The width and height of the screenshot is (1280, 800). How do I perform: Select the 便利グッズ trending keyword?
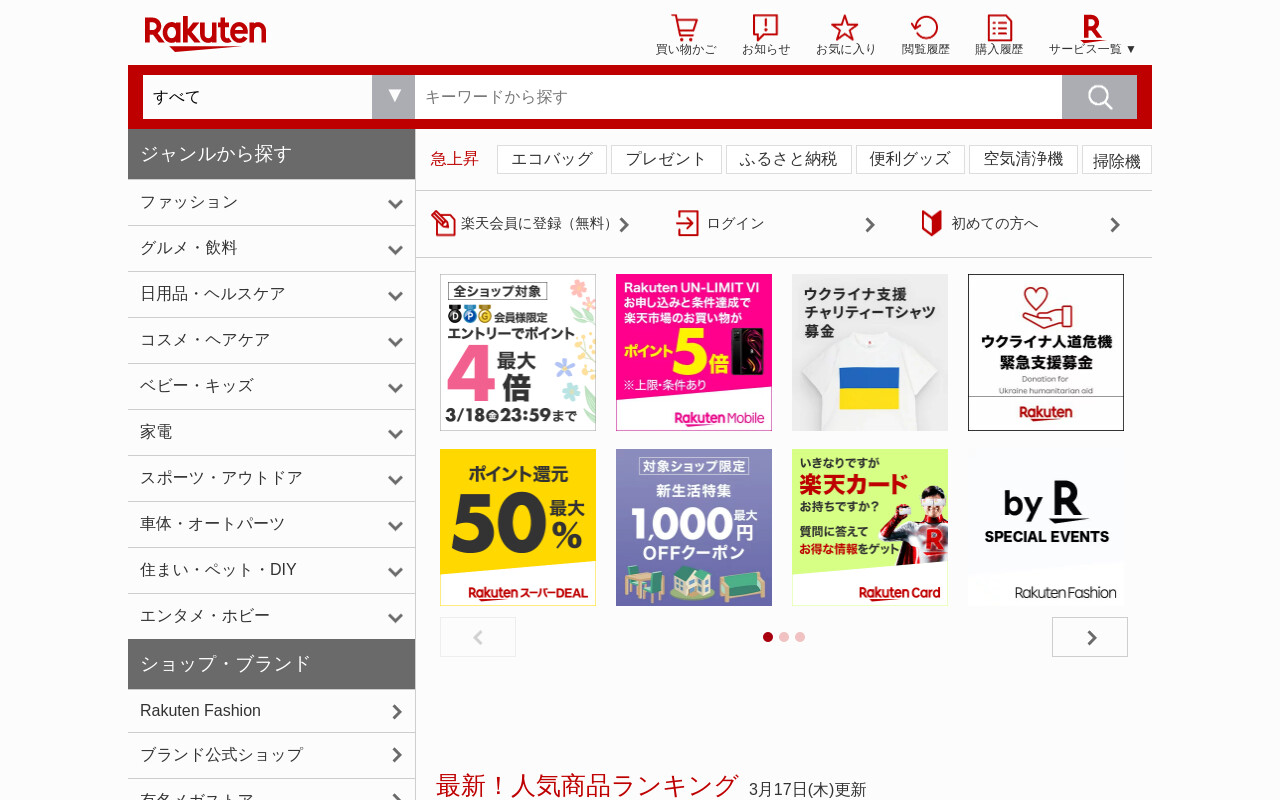pyautogui.click(x=910, y=159)
